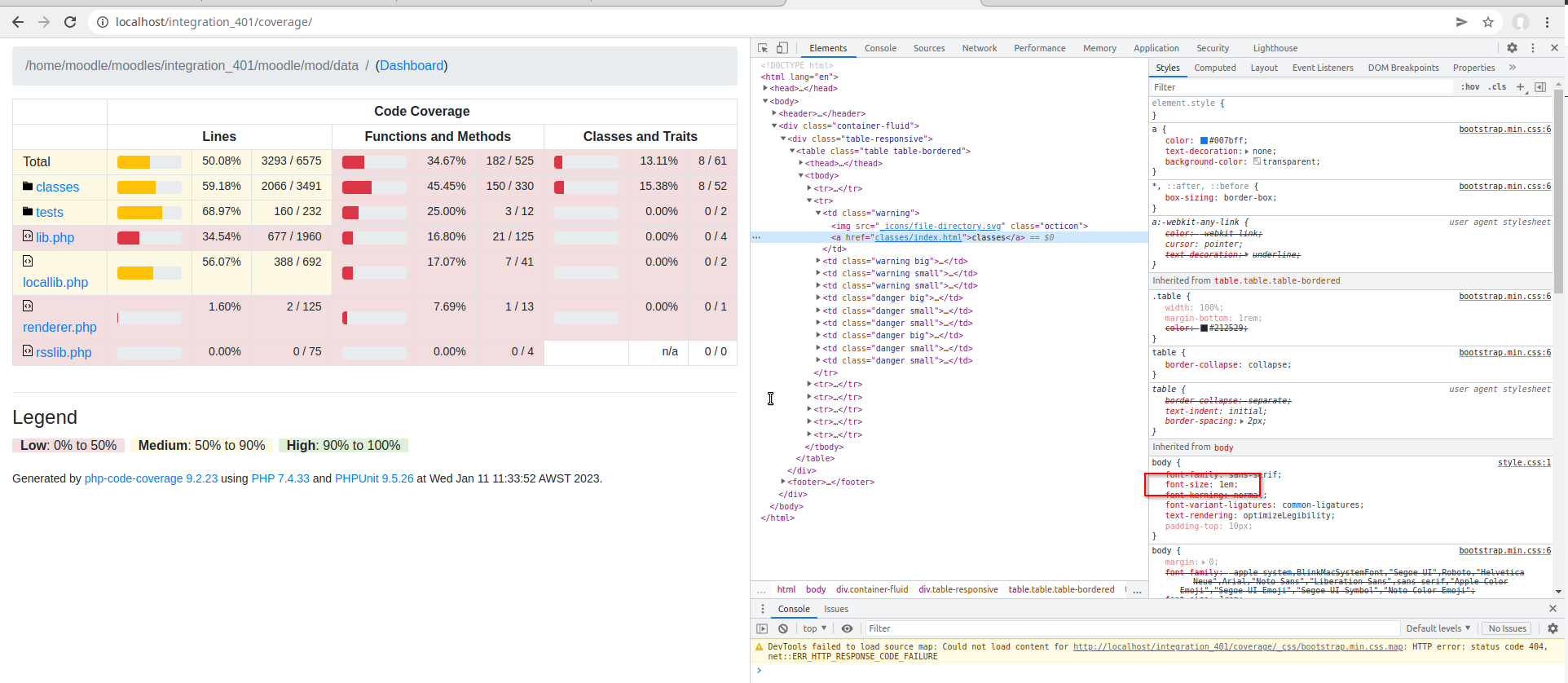Show more Styles pane tabs with the chevron
The image size is (1568, 683).
(1513, 68)
